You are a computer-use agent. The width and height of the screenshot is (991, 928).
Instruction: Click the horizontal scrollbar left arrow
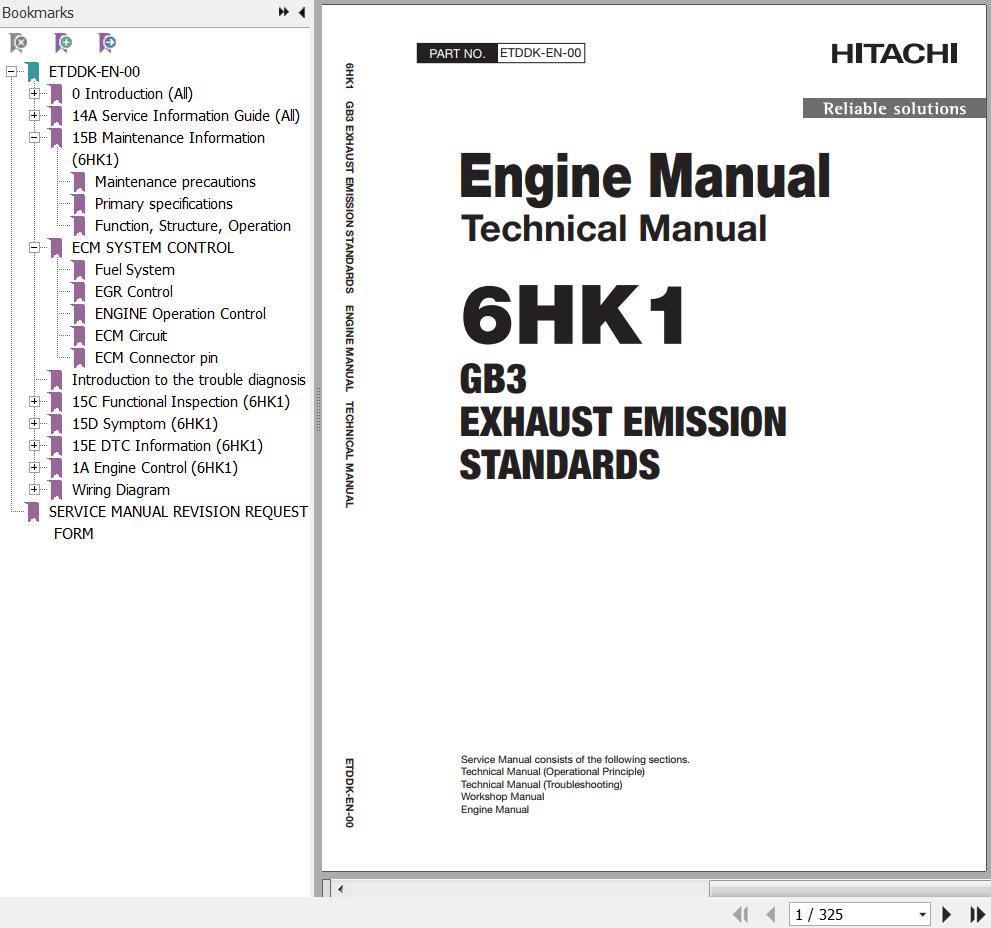click(x=340, y=889)
